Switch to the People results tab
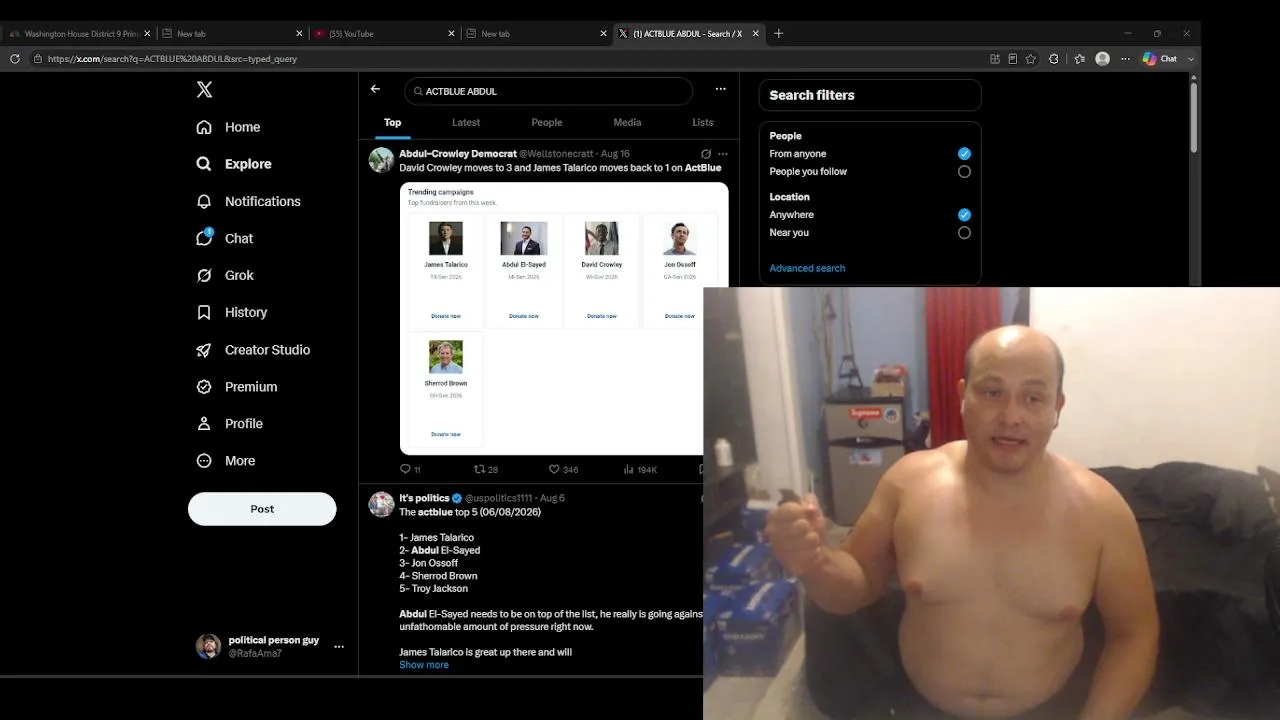Screen dimensions: 1280x720 pyautogui.click(x=547, y=122)
